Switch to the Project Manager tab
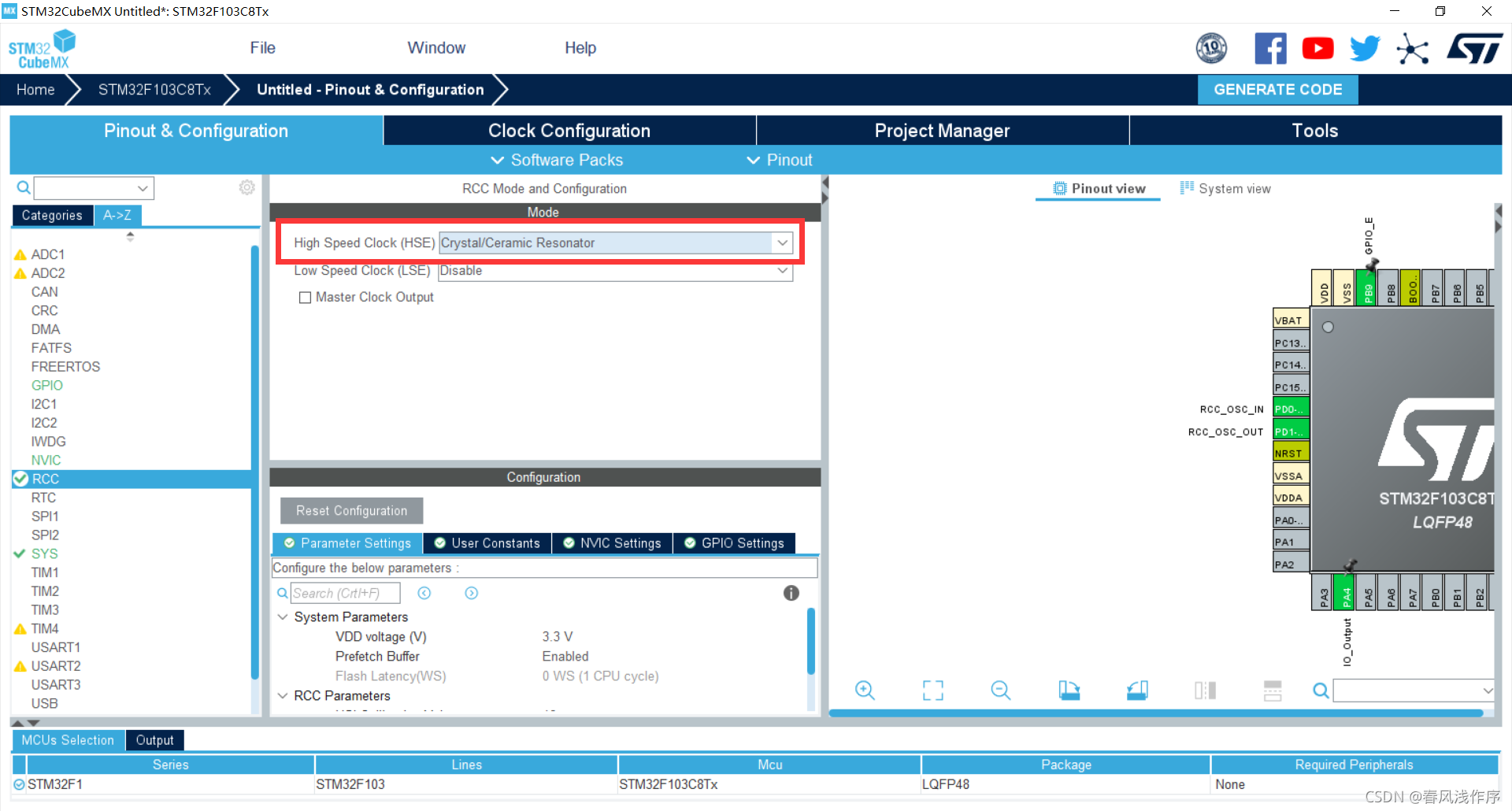This screenshot has width=1512, height=811. (x=942, y=131)
